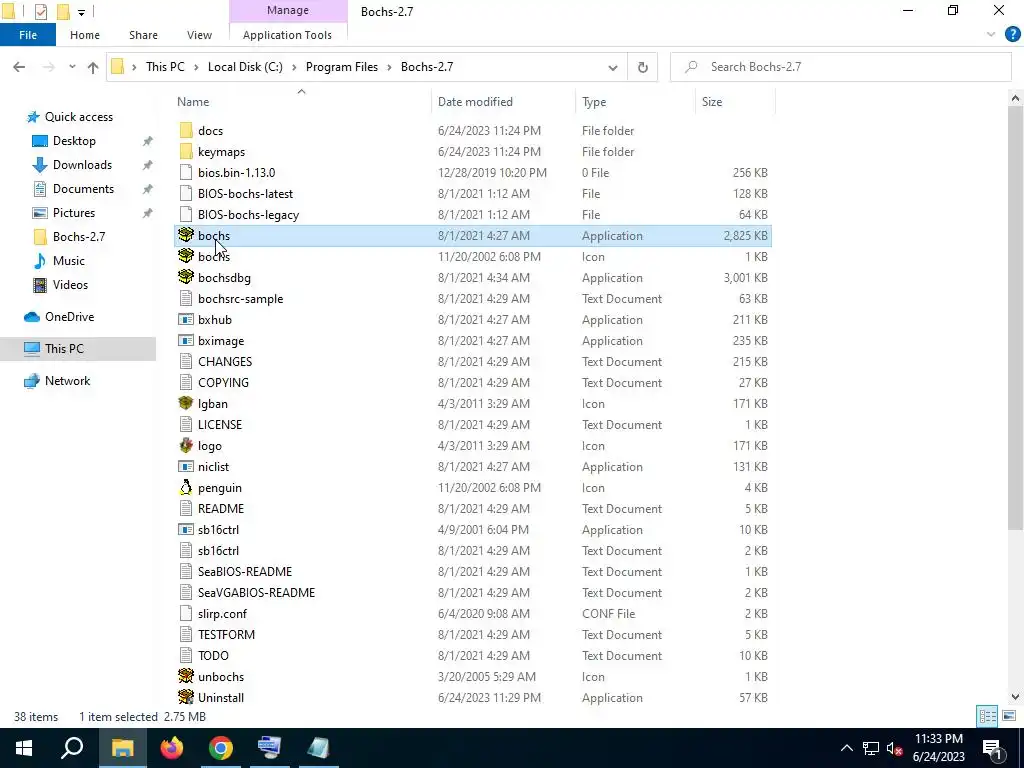The height and width of the screenshot is (768, 1024).
Task: Select the bochsdbg application icon
Action: pyautogui.click(x=186, y=277)
